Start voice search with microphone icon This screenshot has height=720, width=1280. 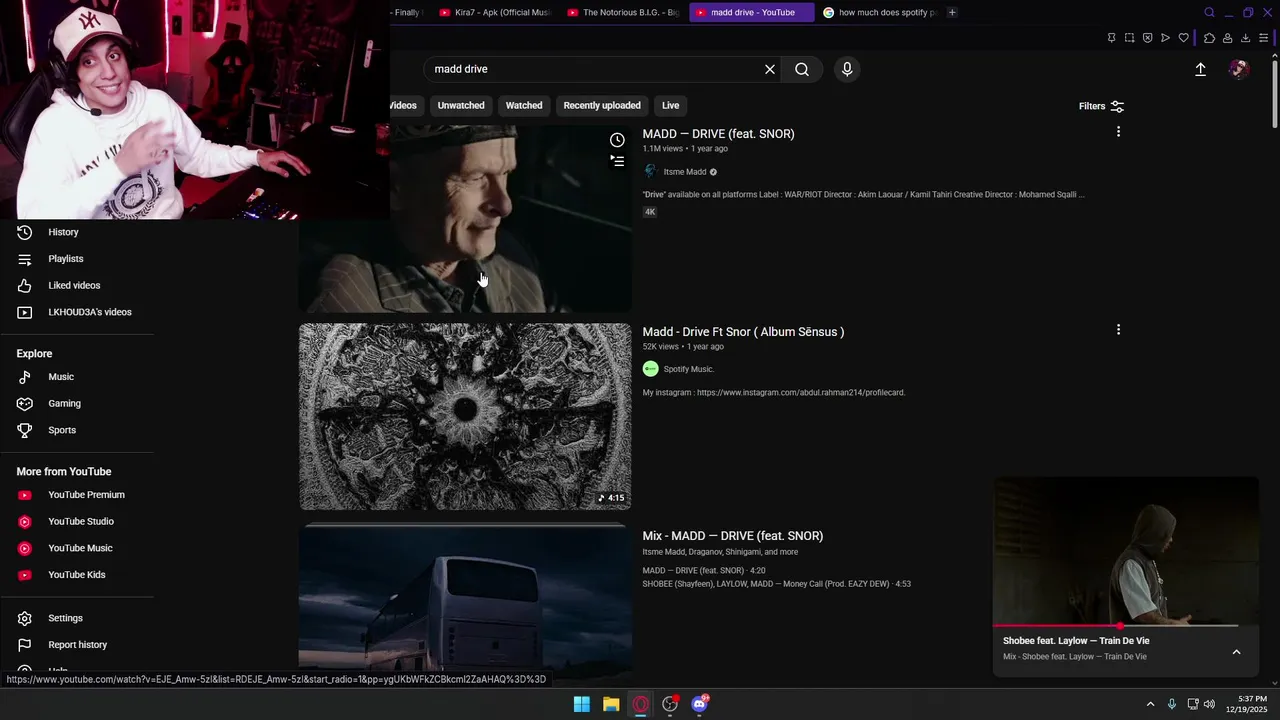click(847, 69)
